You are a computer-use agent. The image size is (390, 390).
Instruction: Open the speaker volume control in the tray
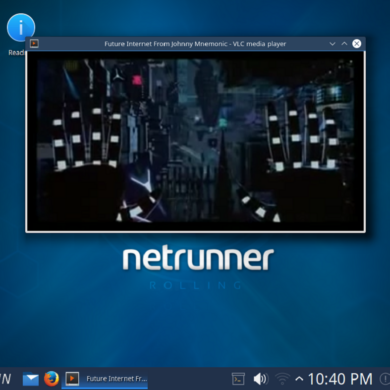click(260, 379)
